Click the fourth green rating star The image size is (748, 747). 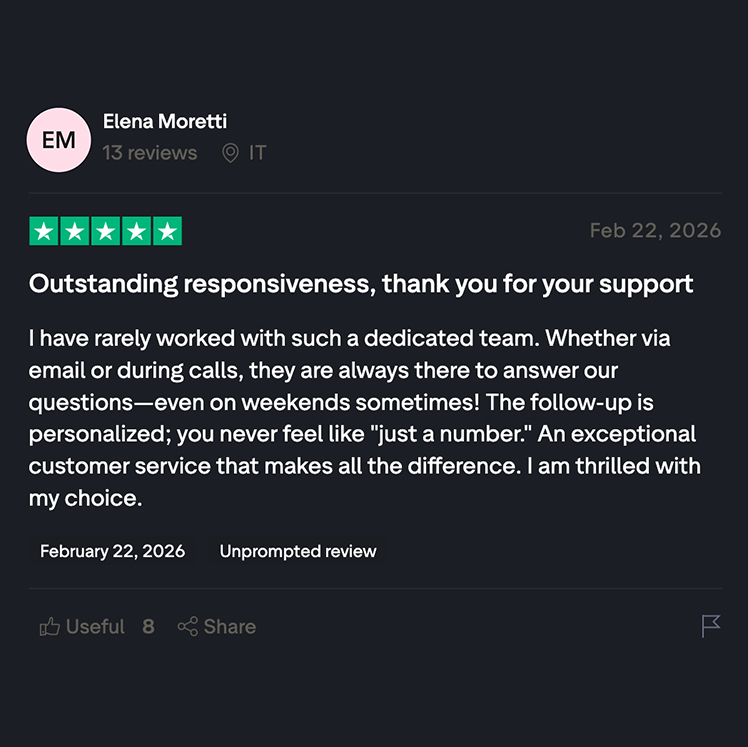click(x=137, y=232)
